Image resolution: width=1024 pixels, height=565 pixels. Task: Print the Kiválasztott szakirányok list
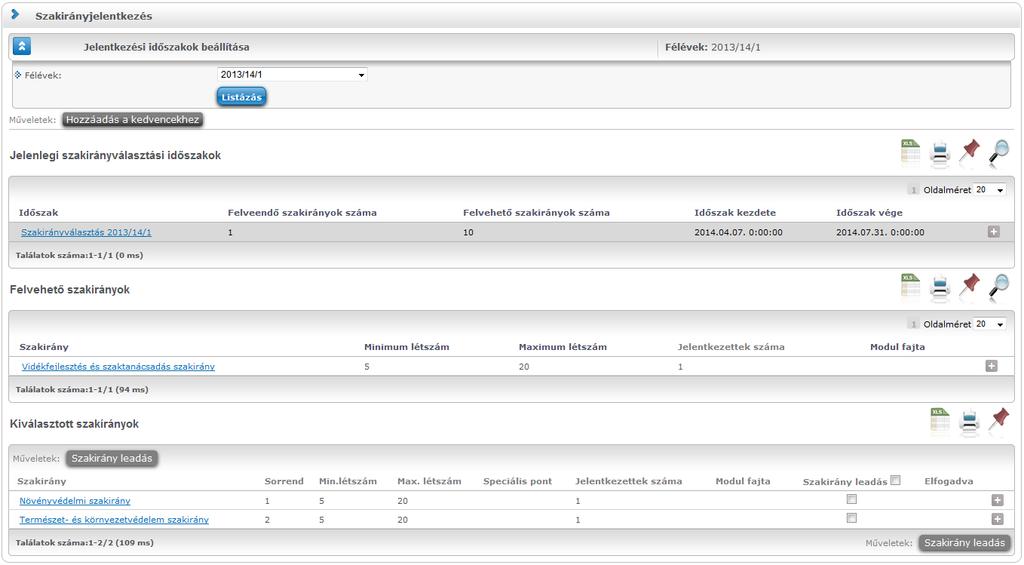pyautogui.click(x=970, y=421)
